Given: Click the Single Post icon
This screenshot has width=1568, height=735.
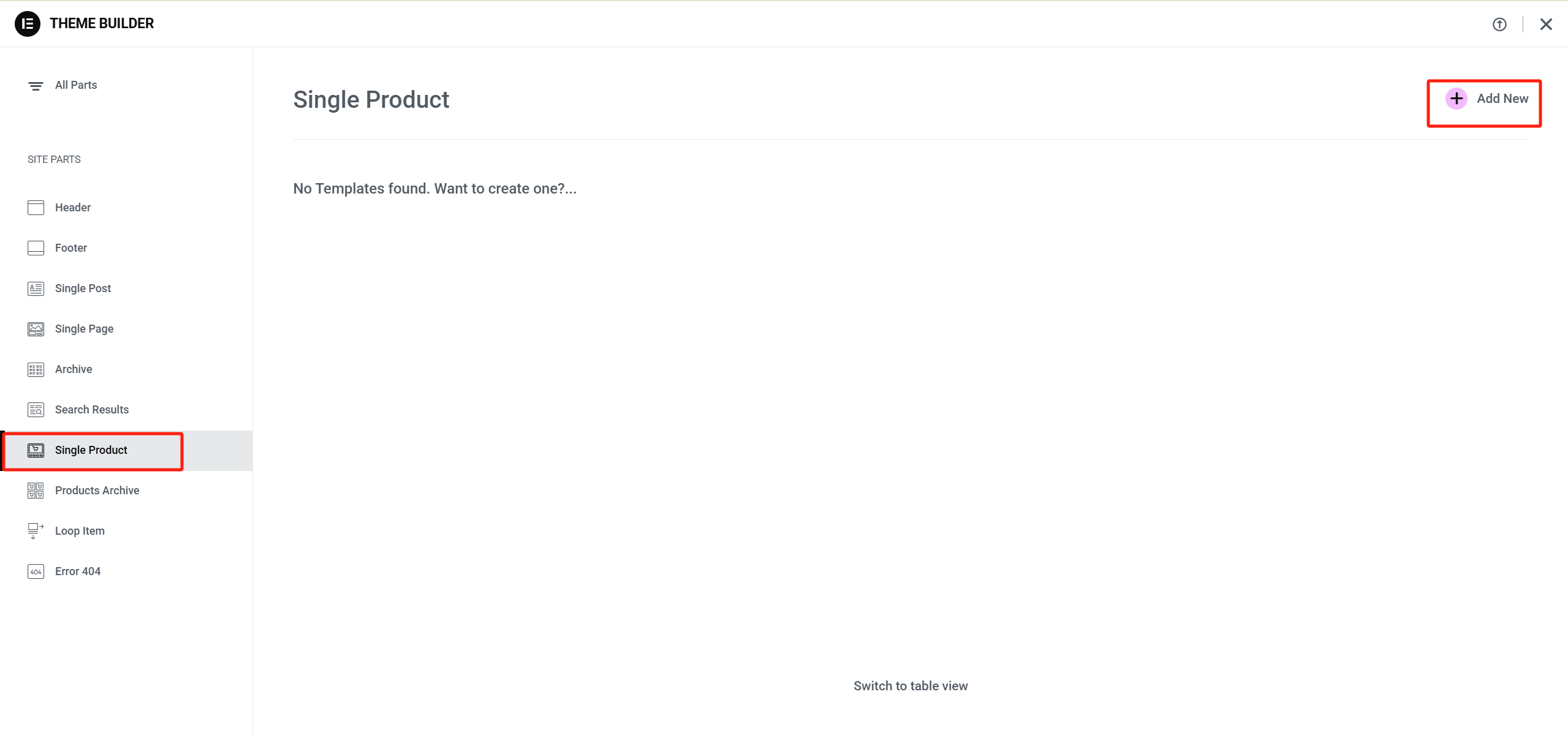Looking at the screenshot, I should click(36, 288).
